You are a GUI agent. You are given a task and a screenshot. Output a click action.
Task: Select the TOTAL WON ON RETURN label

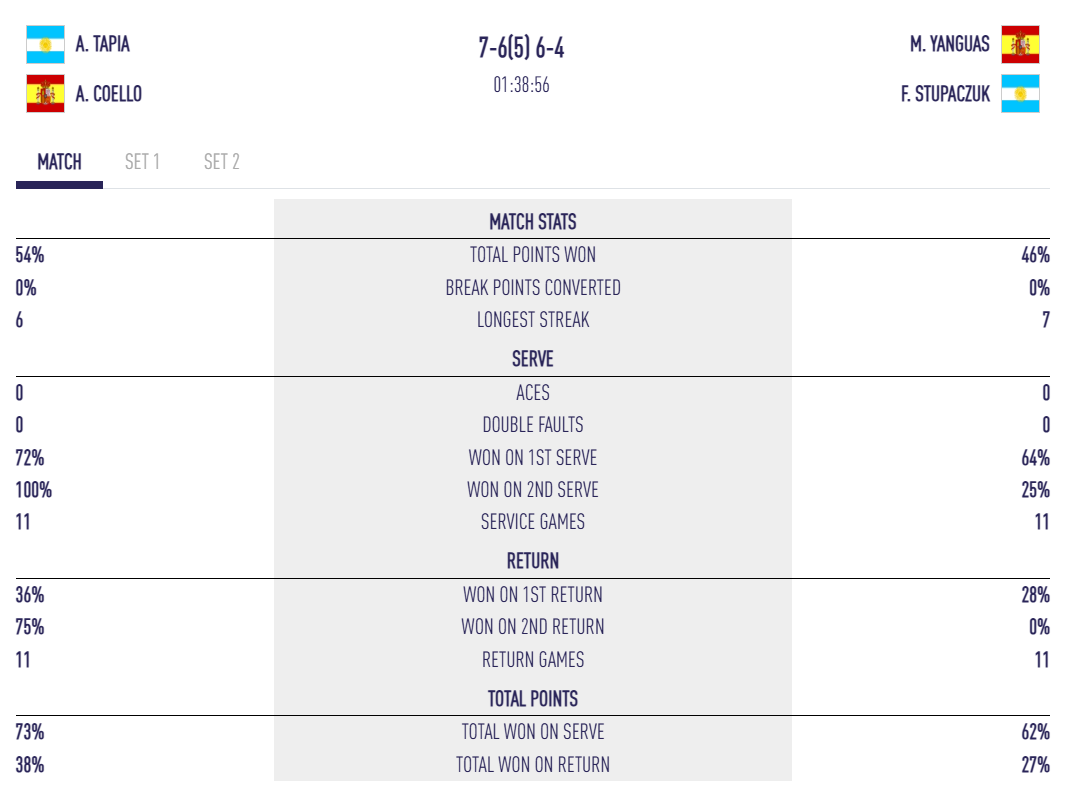pyautogui.click(x=532, y=765)
